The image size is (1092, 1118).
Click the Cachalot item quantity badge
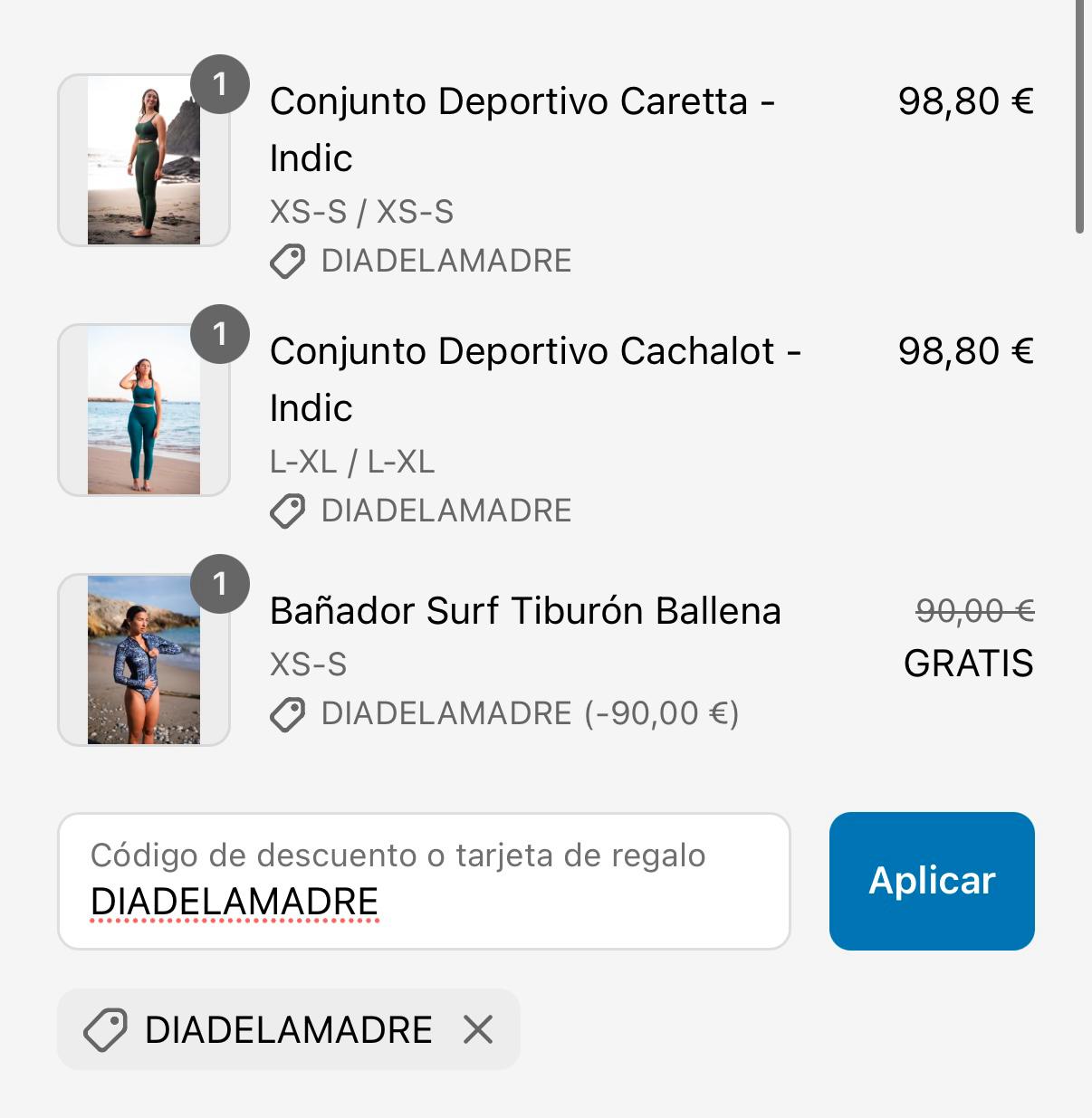point(219,334)
